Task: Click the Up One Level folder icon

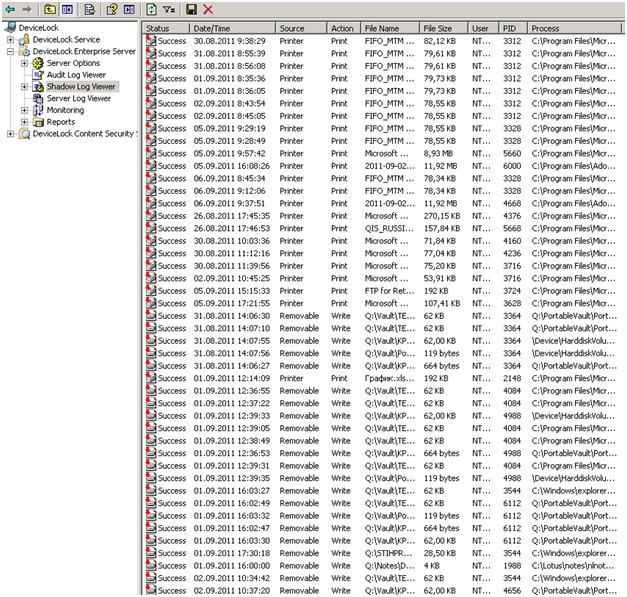Action: click(x=50, y=9)
